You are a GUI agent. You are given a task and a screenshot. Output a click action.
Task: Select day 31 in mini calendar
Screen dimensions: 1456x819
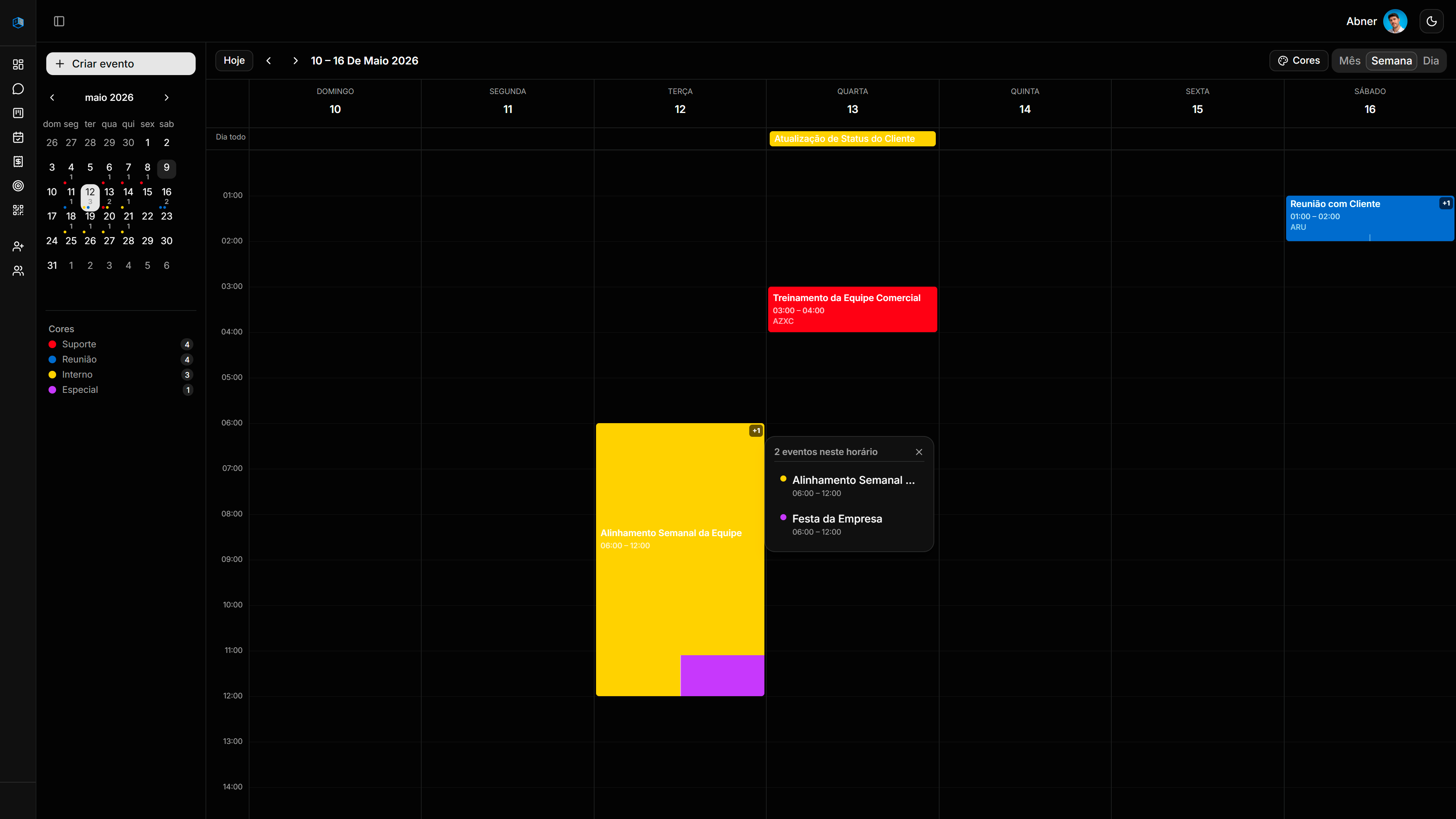tap(52, 266)
